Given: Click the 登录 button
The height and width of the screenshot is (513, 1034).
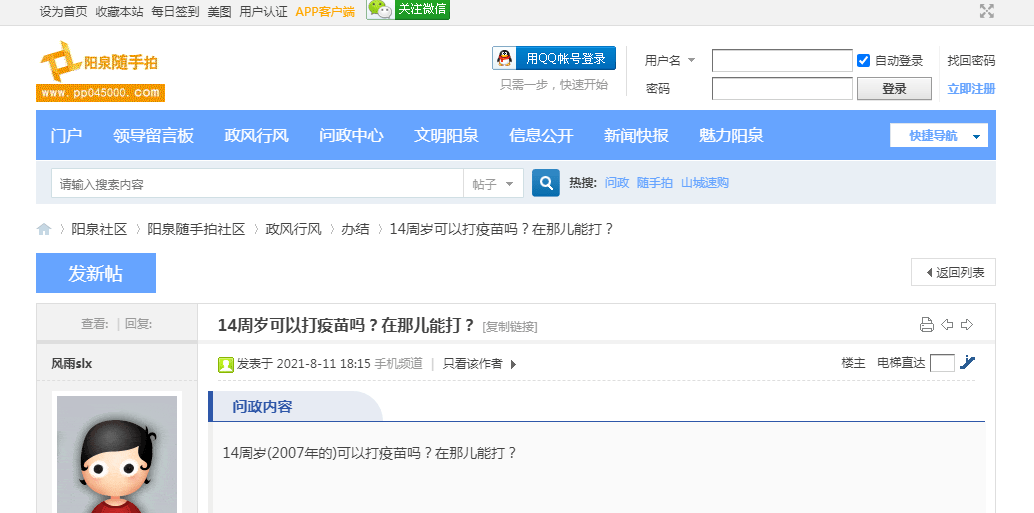Looking at the screenshot, I should point(894,89).
